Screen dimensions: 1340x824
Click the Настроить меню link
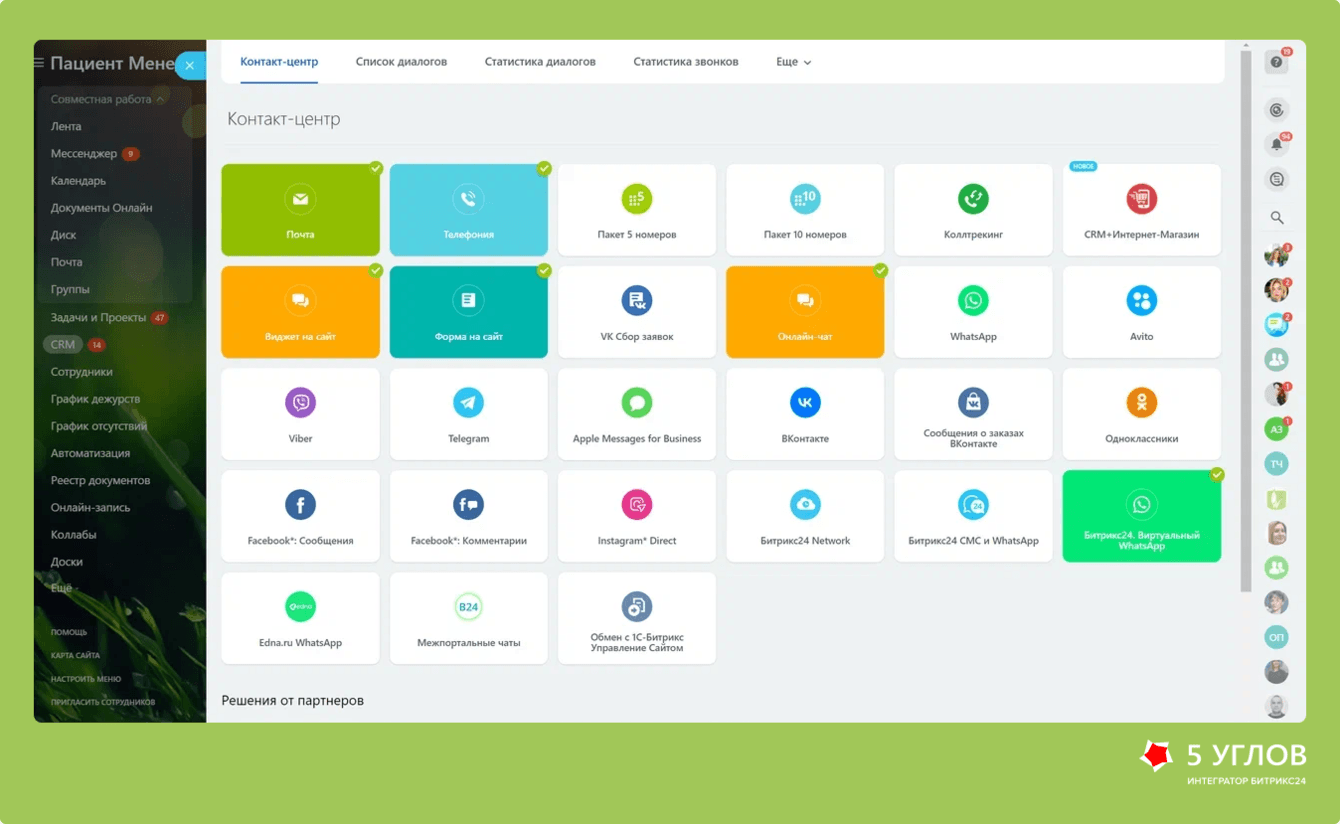point(86,679)
